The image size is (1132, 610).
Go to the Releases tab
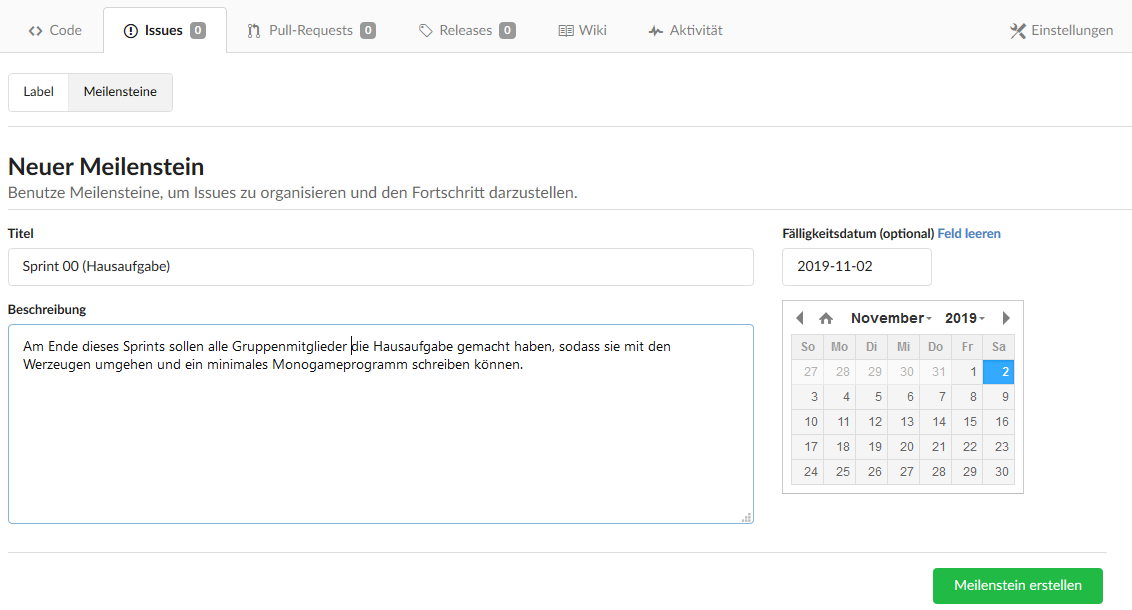click(x=467, y=30)
